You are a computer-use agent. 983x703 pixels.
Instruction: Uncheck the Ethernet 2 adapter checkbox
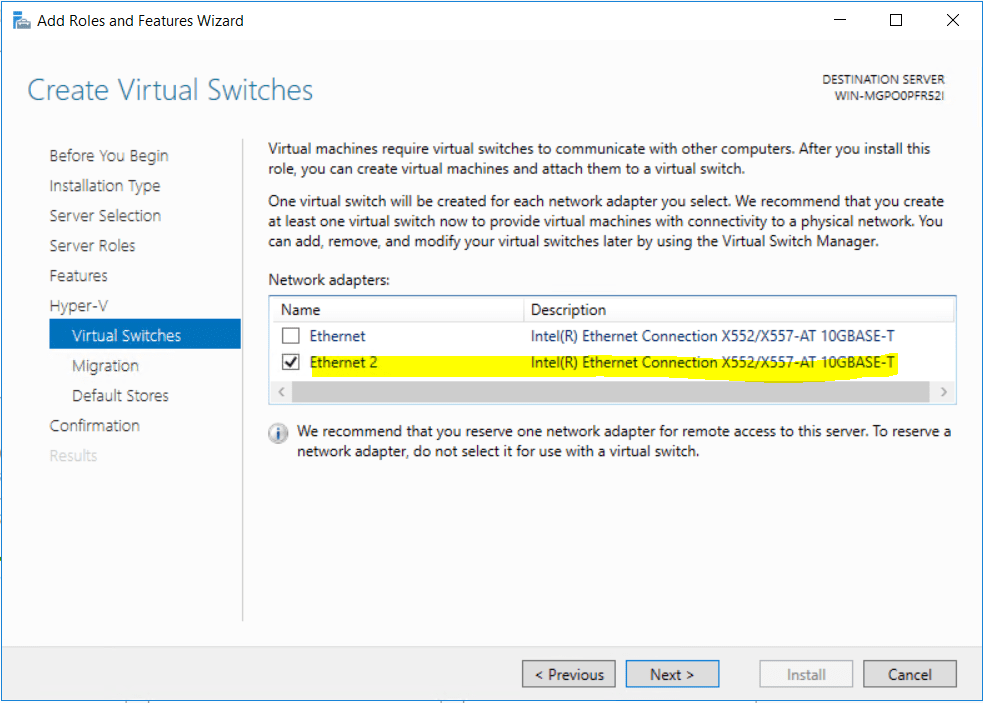tap(290, 362)
